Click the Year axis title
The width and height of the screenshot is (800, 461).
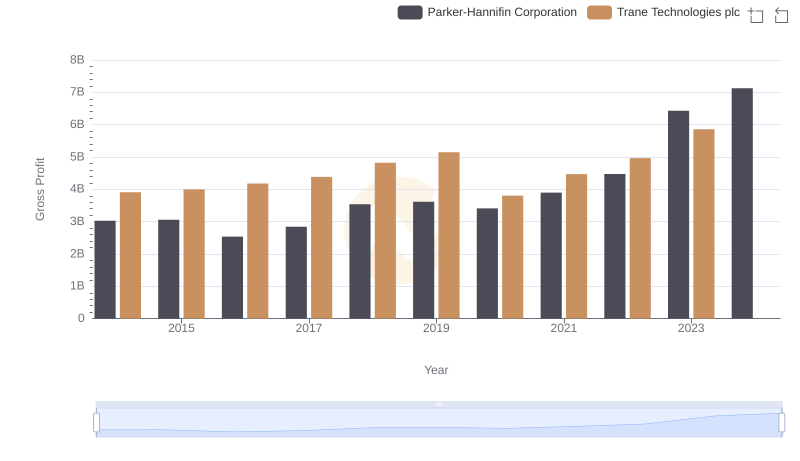point(436,370)
